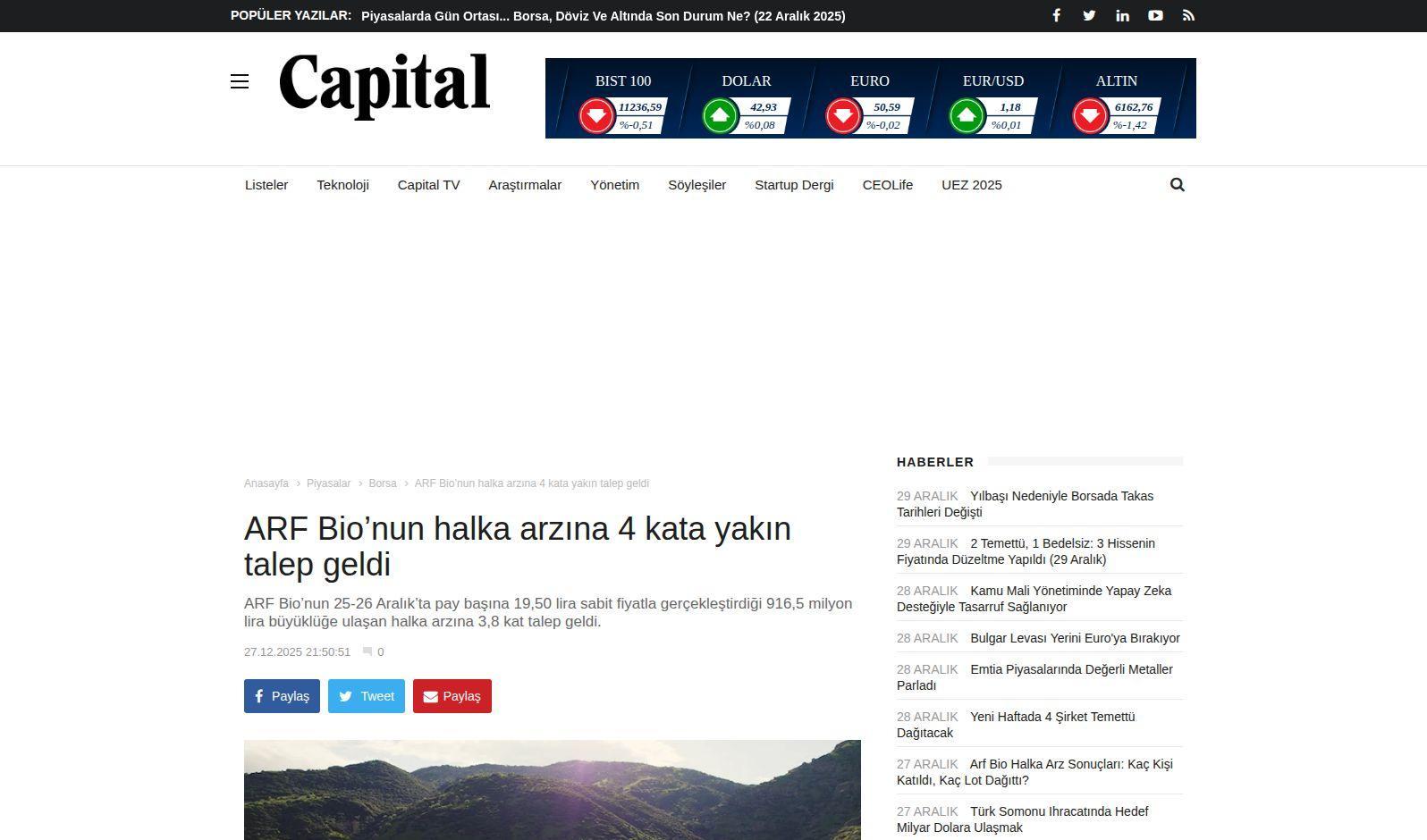
Task: Share by email with red Paylaş button
Action: click(x=452, y=696)
